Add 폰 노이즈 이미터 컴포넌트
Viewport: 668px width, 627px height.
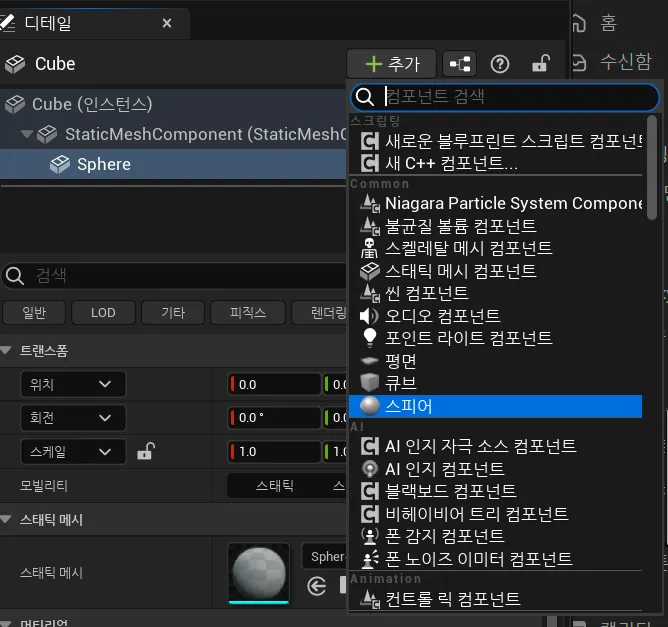[495, 558]
